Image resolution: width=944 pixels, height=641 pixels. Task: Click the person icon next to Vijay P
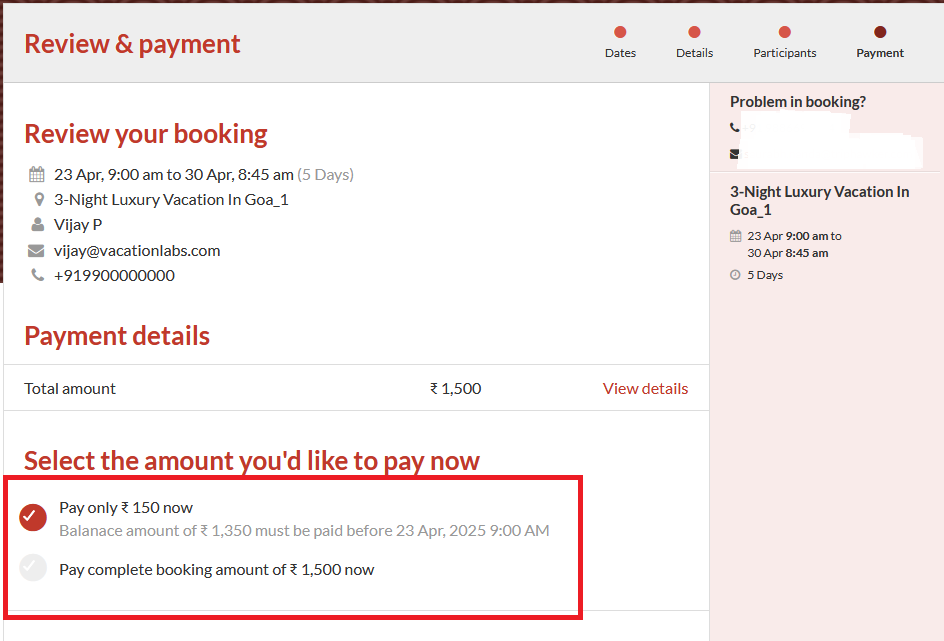coord(38,225)
